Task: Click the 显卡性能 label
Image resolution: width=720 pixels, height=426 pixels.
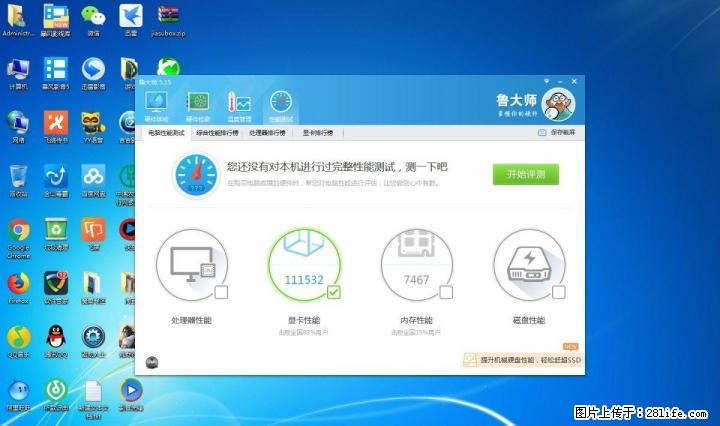Action: click(x=304, y=320)
